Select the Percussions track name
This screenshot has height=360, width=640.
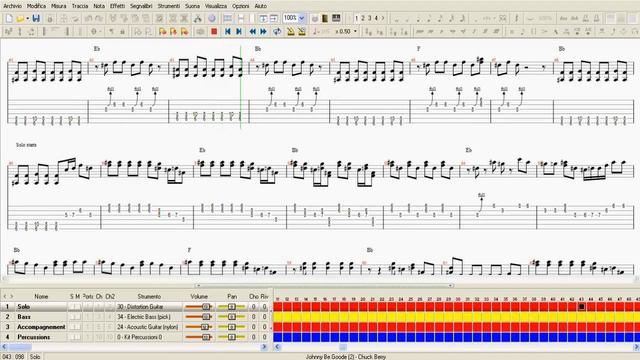pyautogui.click(x=33, y=337)
